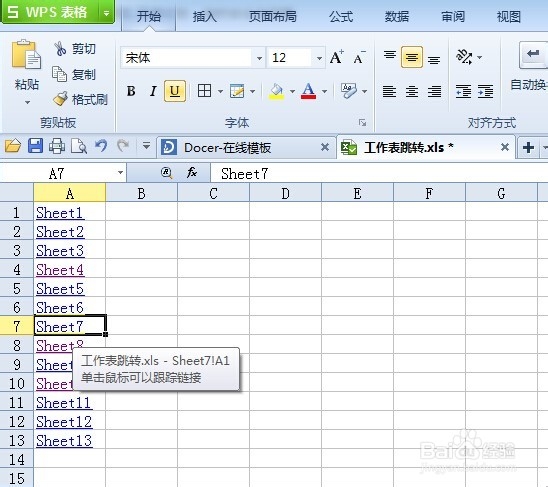Open the 审阅 ribbon tab

point(453,17)
